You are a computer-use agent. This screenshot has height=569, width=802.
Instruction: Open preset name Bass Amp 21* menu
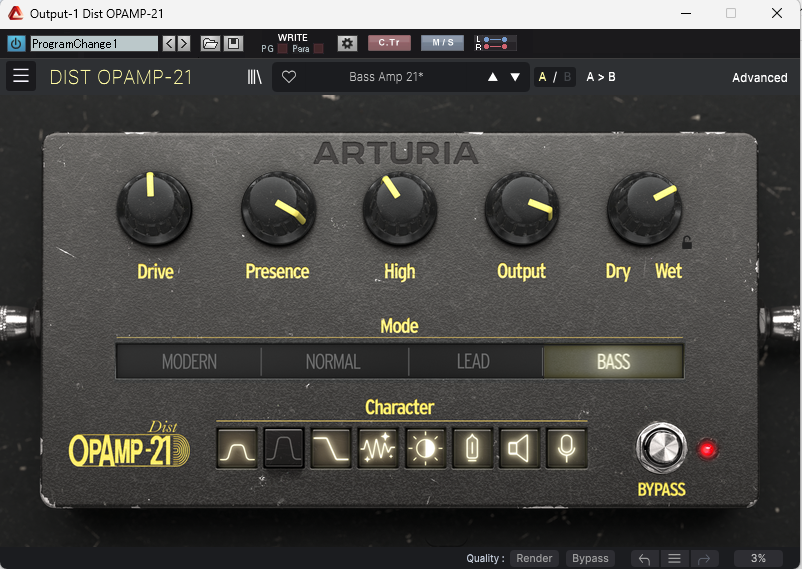coord(386,77)
